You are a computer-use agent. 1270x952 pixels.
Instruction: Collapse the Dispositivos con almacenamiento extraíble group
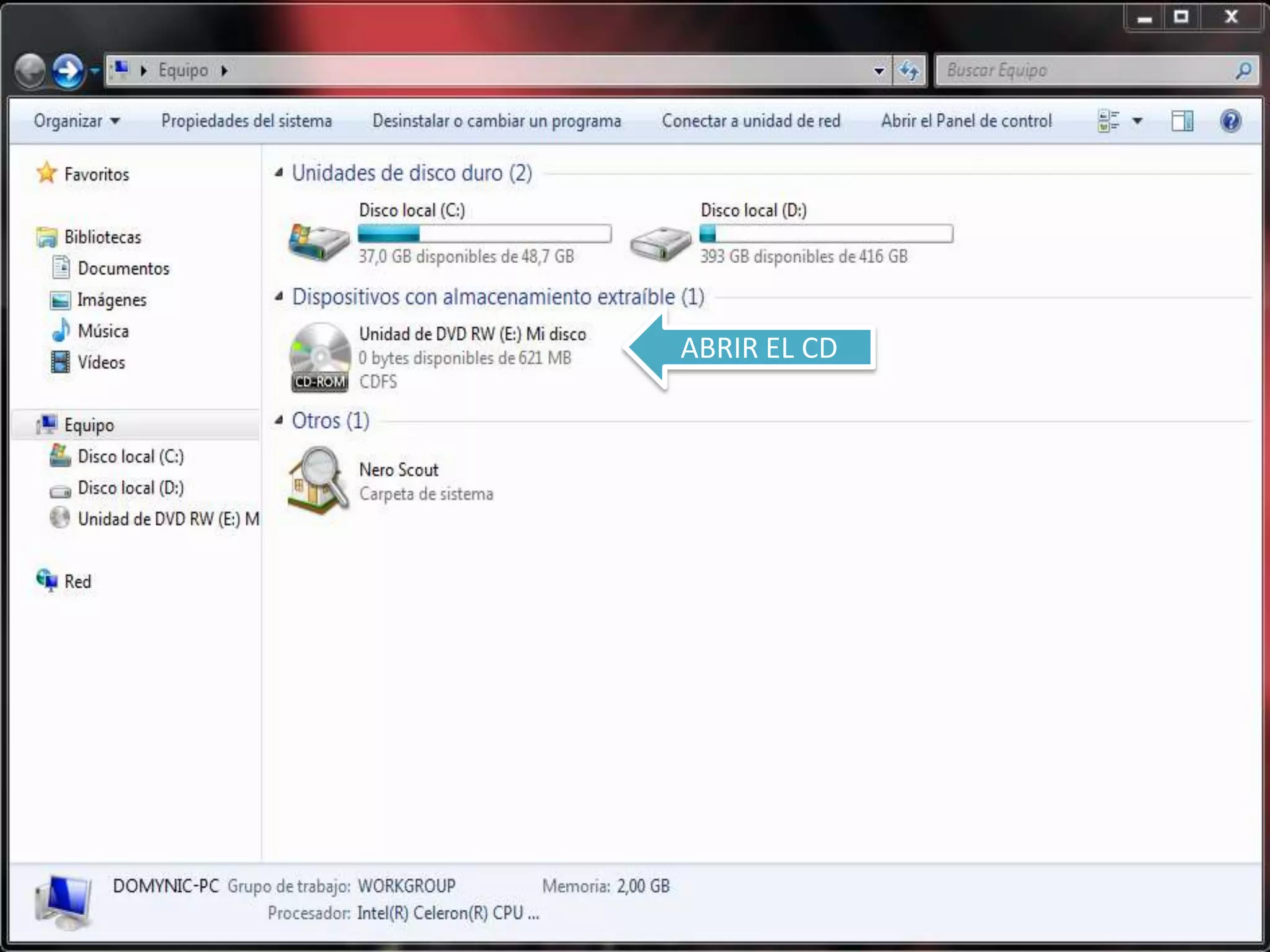pos(279,297)
